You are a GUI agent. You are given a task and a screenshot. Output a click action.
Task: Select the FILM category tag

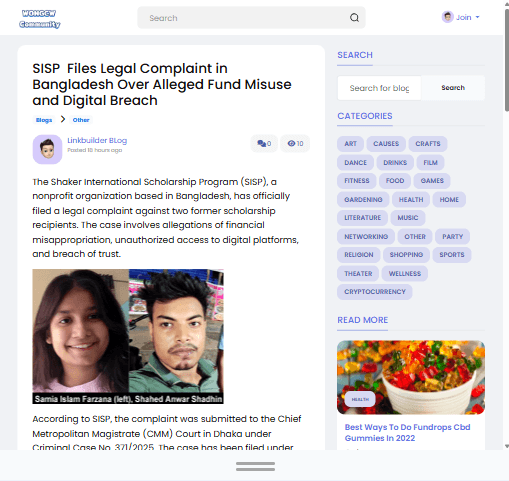click(430, 163)
